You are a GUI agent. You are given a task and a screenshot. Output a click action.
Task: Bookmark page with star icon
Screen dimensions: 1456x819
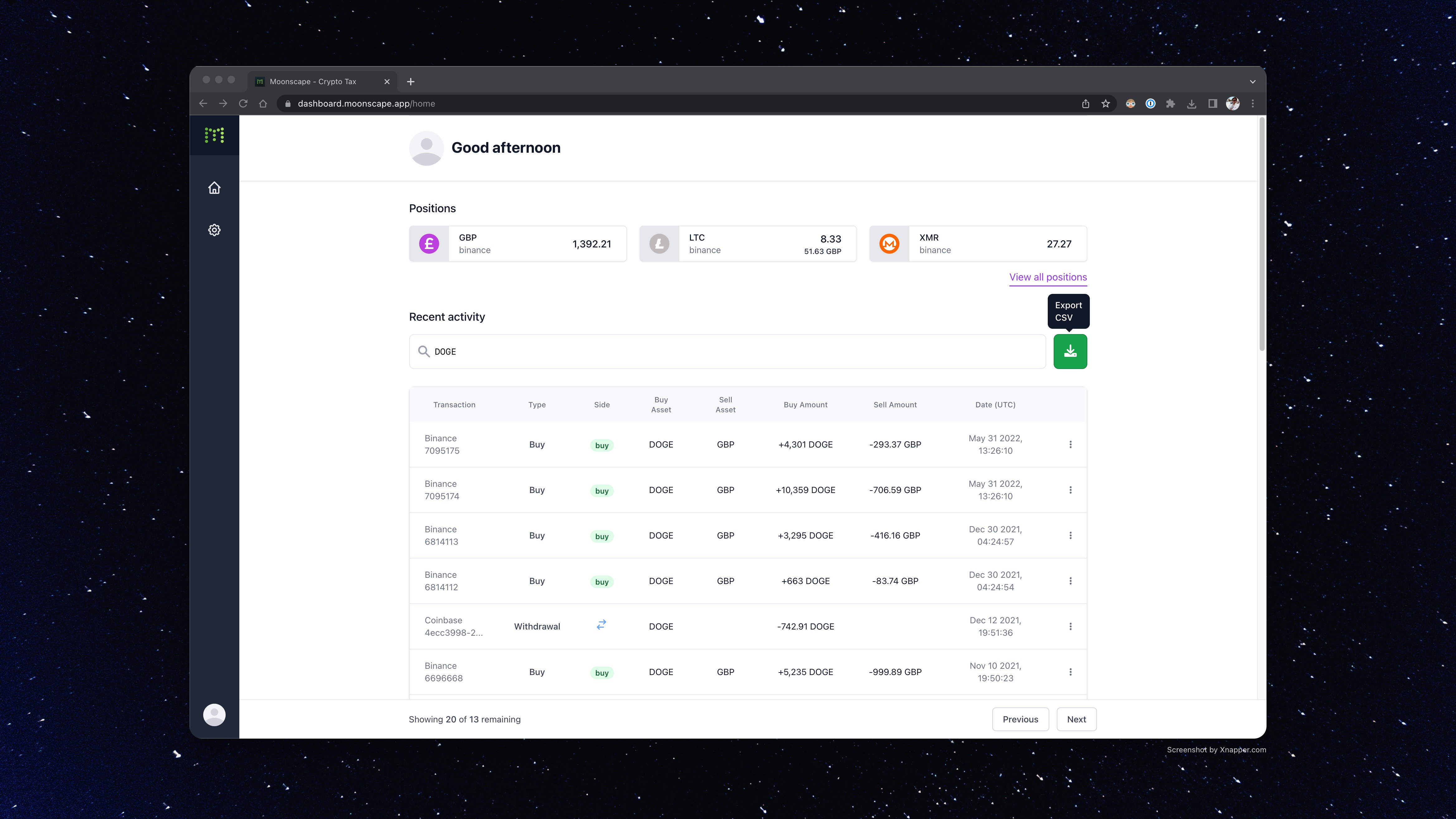coord(1106,103)
